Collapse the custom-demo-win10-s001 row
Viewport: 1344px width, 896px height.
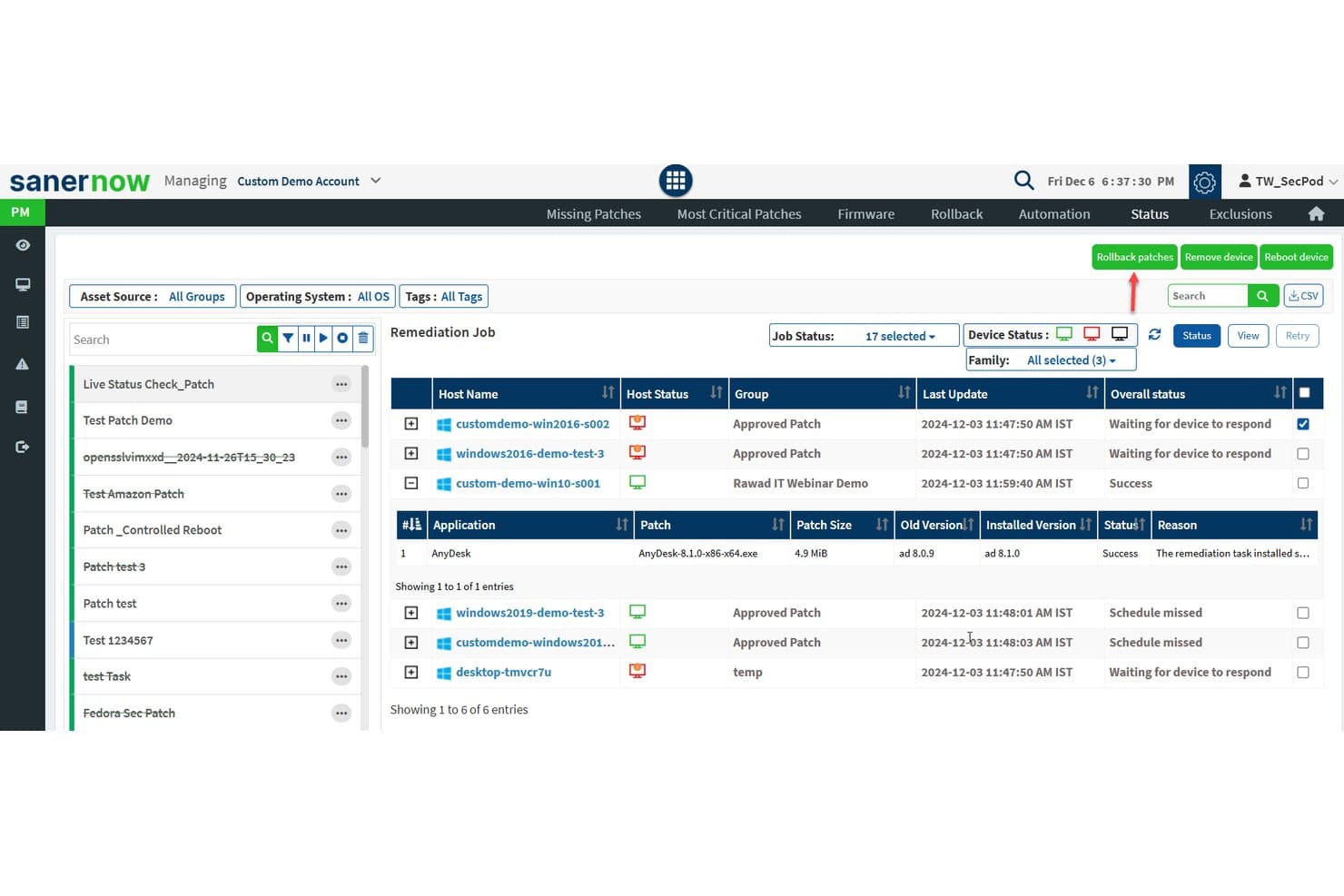411,484
